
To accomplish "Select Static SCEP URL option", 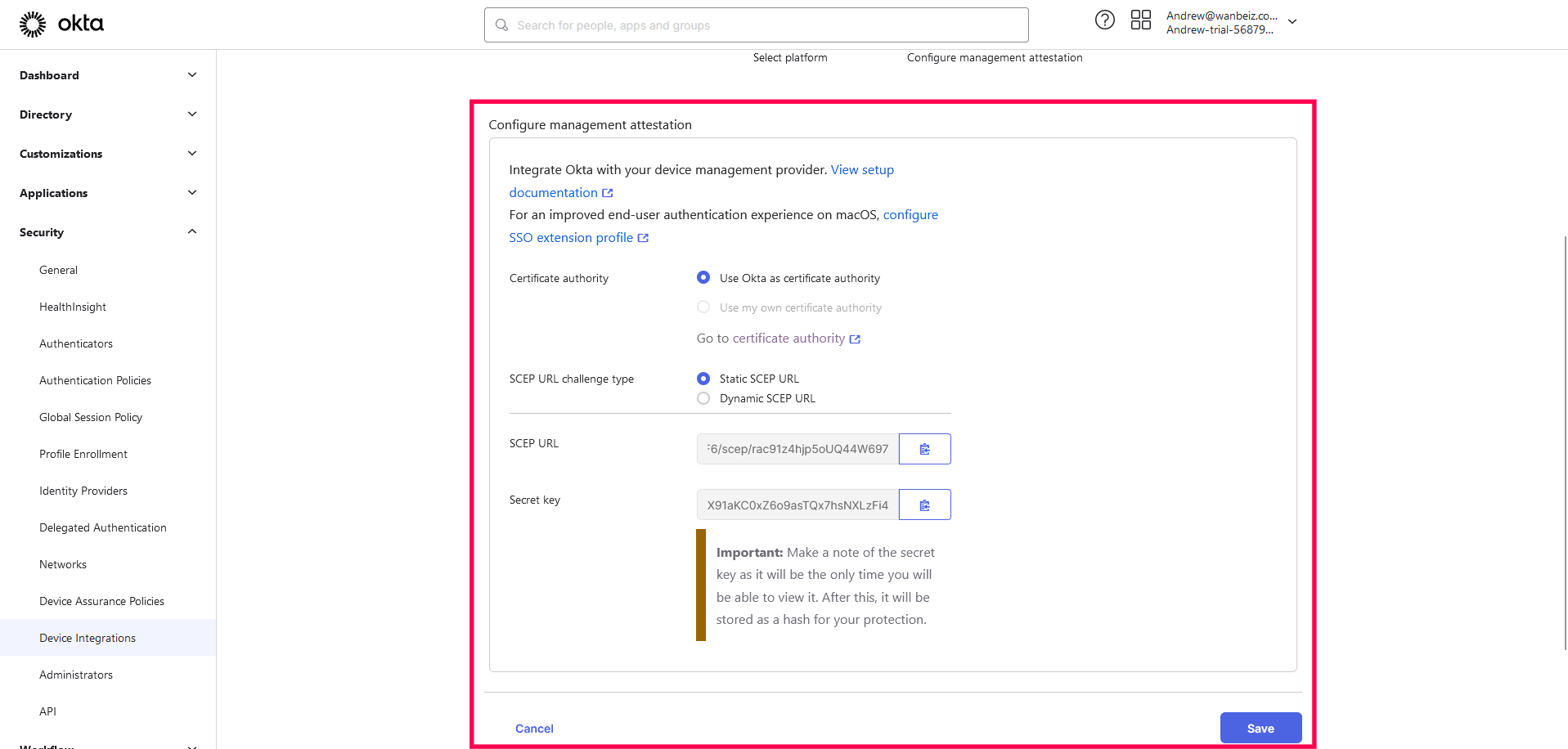I will [x=703, y=378].
